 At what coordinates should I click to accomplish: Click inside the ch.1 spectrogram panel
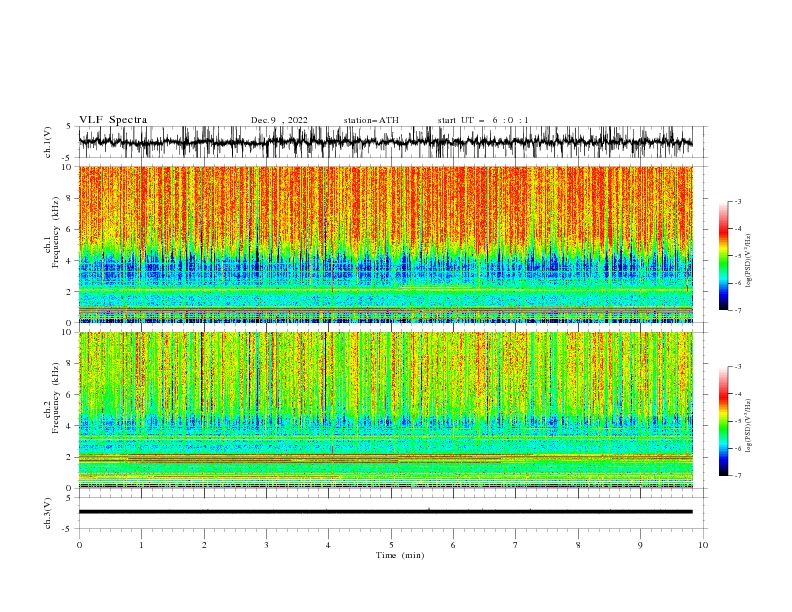click(x=385, y=244)
